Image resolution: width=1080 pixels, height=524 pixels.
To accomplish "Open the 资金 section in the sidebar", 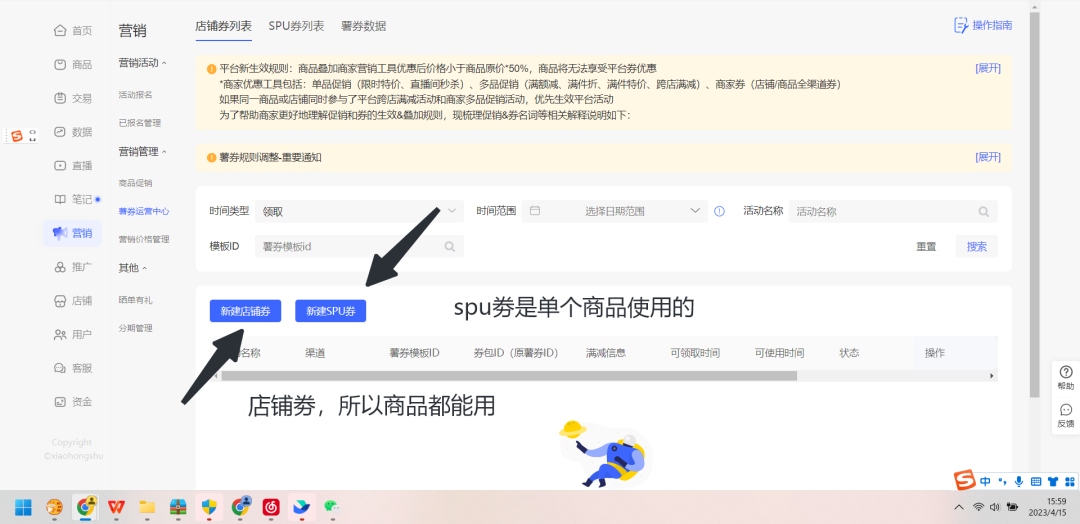I will (72, 402).
